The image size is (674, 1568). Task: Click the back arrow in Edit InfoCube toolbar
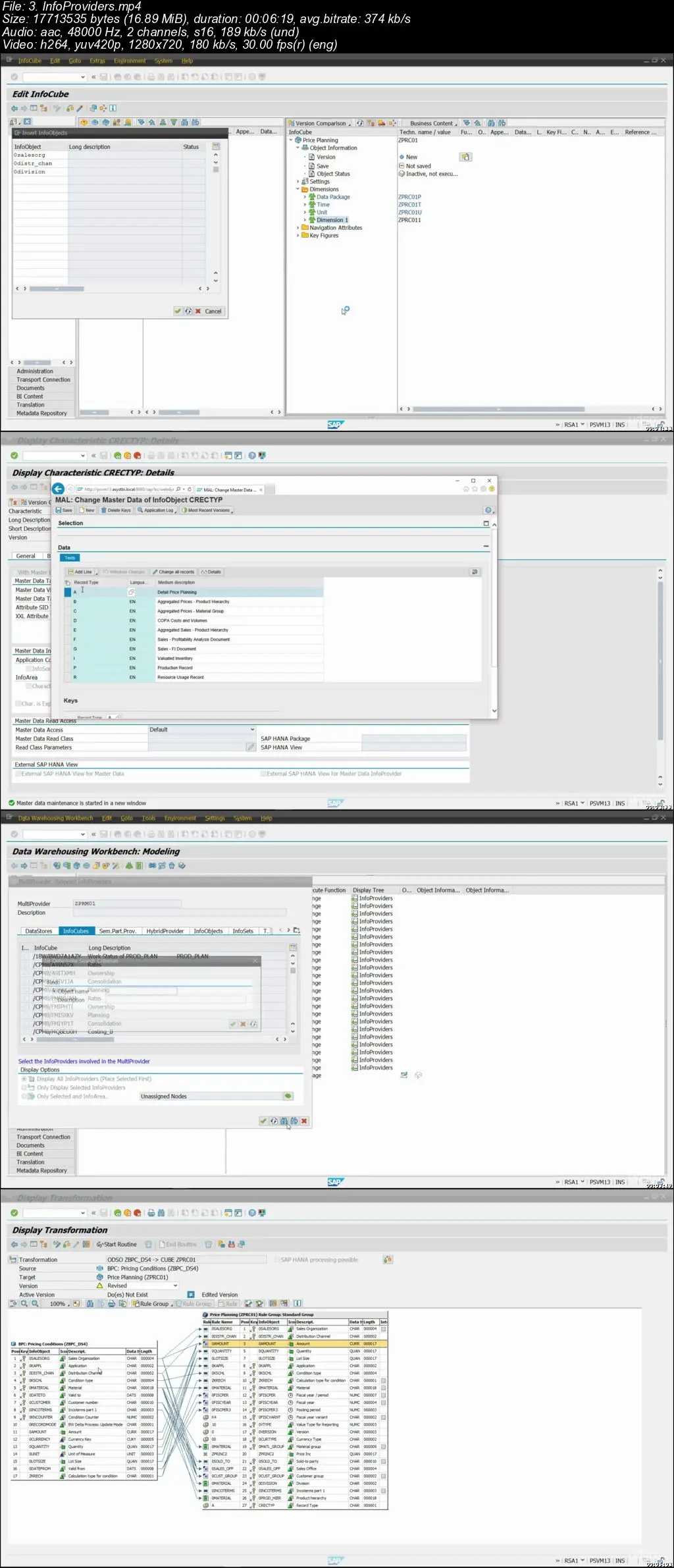tap(14, 108)
